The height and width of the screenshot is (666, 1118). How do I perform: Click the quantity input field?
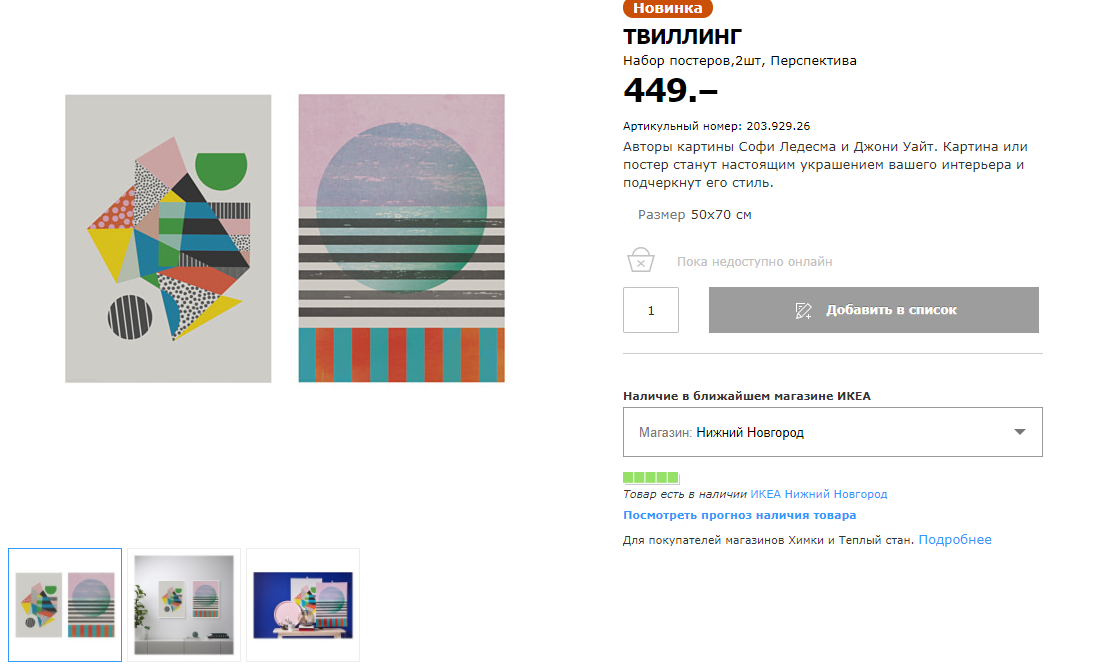point(651,310)
